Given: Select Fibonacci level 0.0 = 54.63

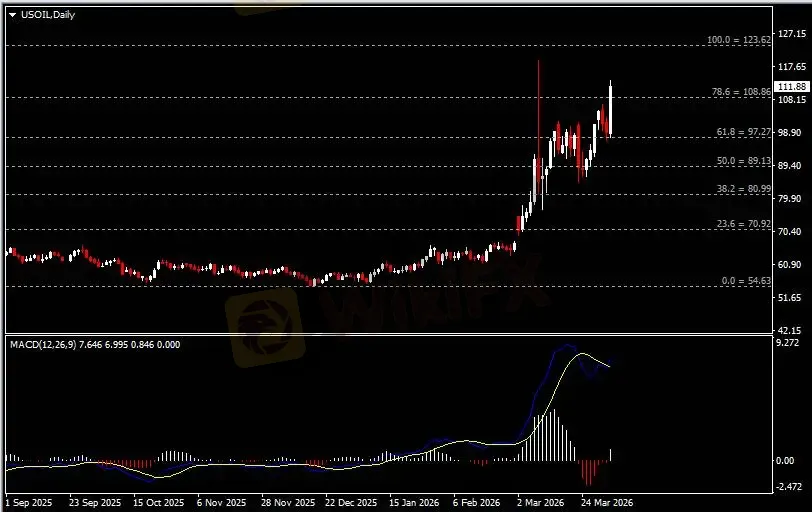Looking at the screenshot, I should click(746, 281).
